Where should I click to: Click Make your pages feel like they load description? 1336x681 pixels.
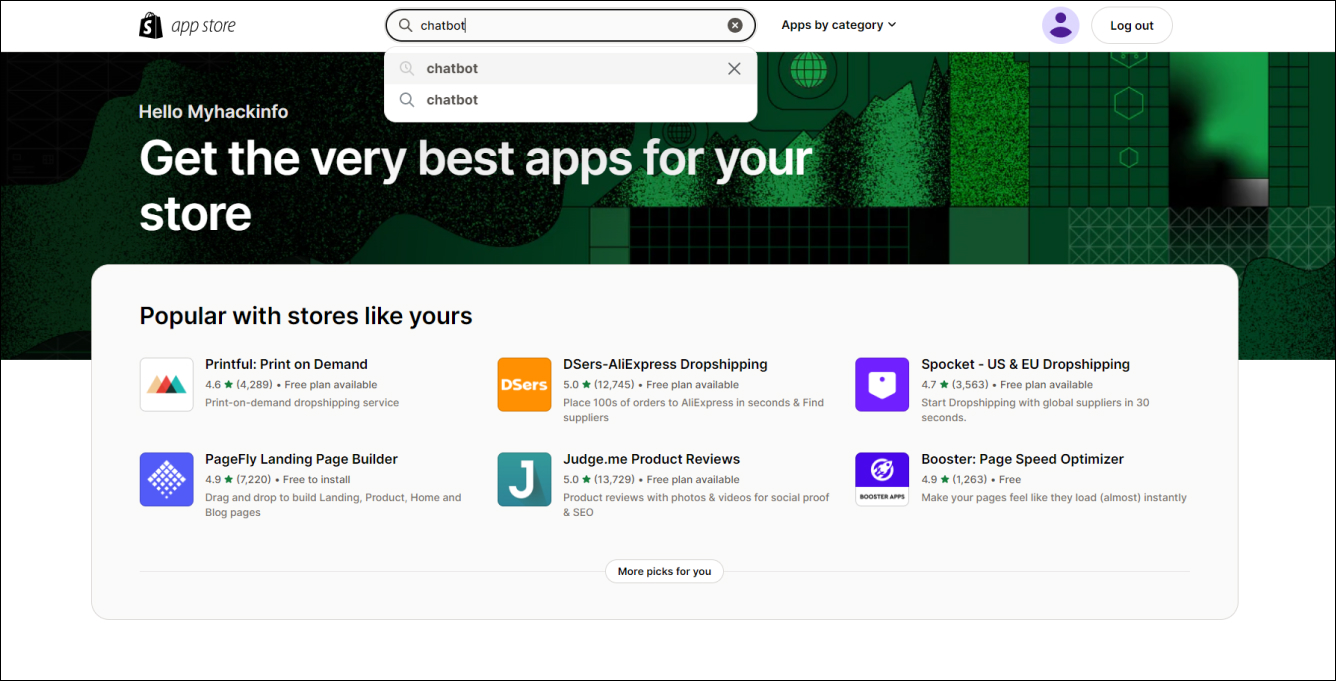[x=1054, y=498]
